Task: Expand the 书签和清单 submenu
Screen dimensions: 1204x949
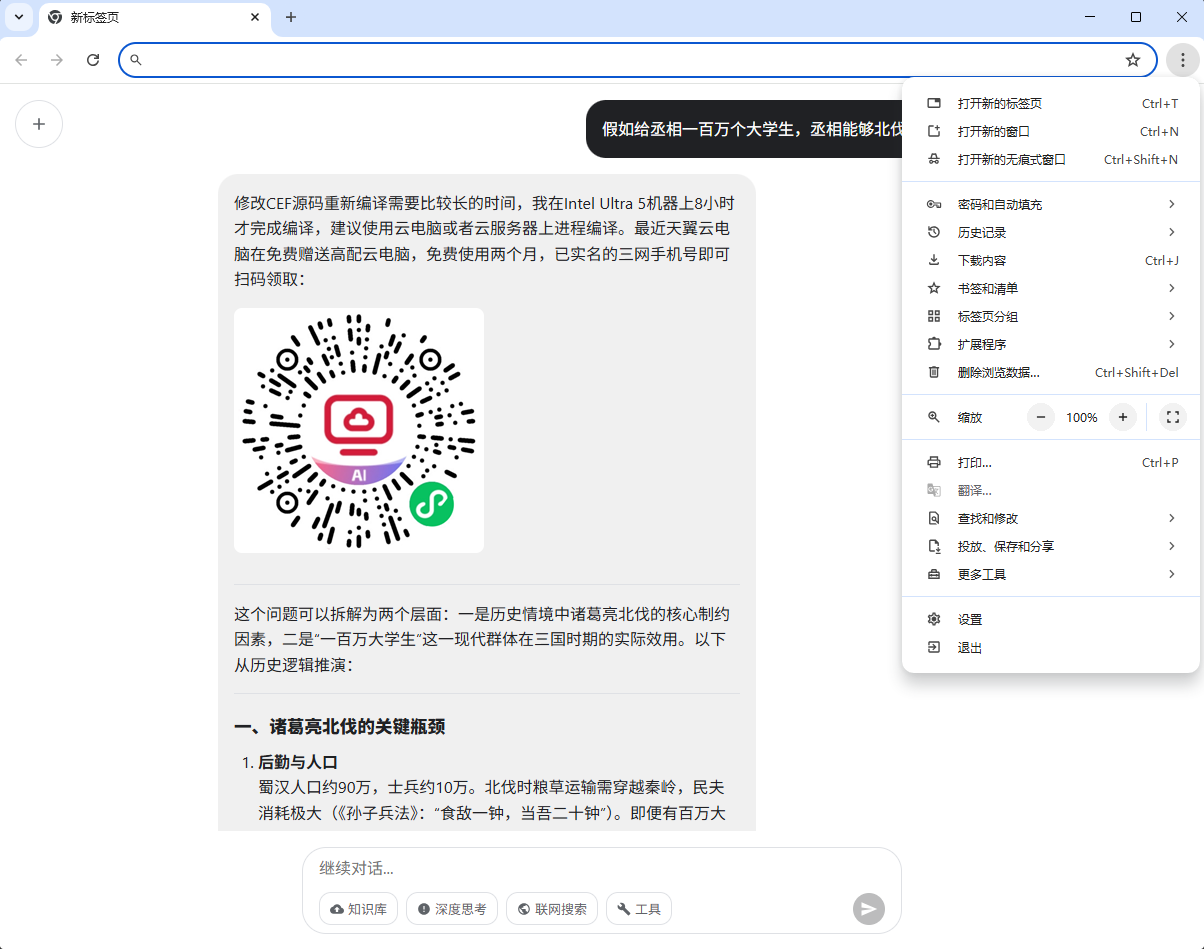Action: point(1051,288)
